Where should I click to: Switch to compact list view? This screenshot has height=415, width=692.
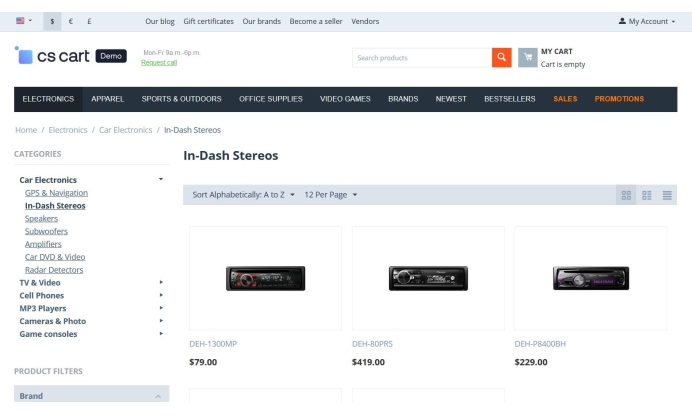click(667, 195)
